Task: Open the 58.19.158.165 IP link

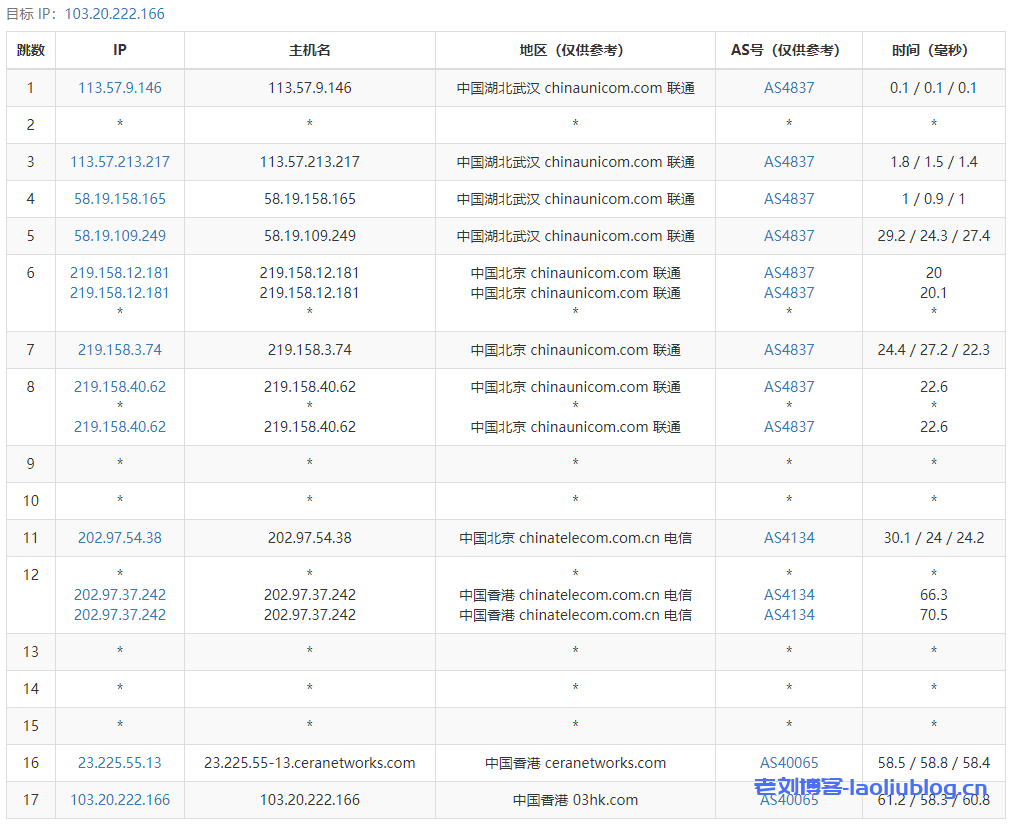Action: point(120,199)
